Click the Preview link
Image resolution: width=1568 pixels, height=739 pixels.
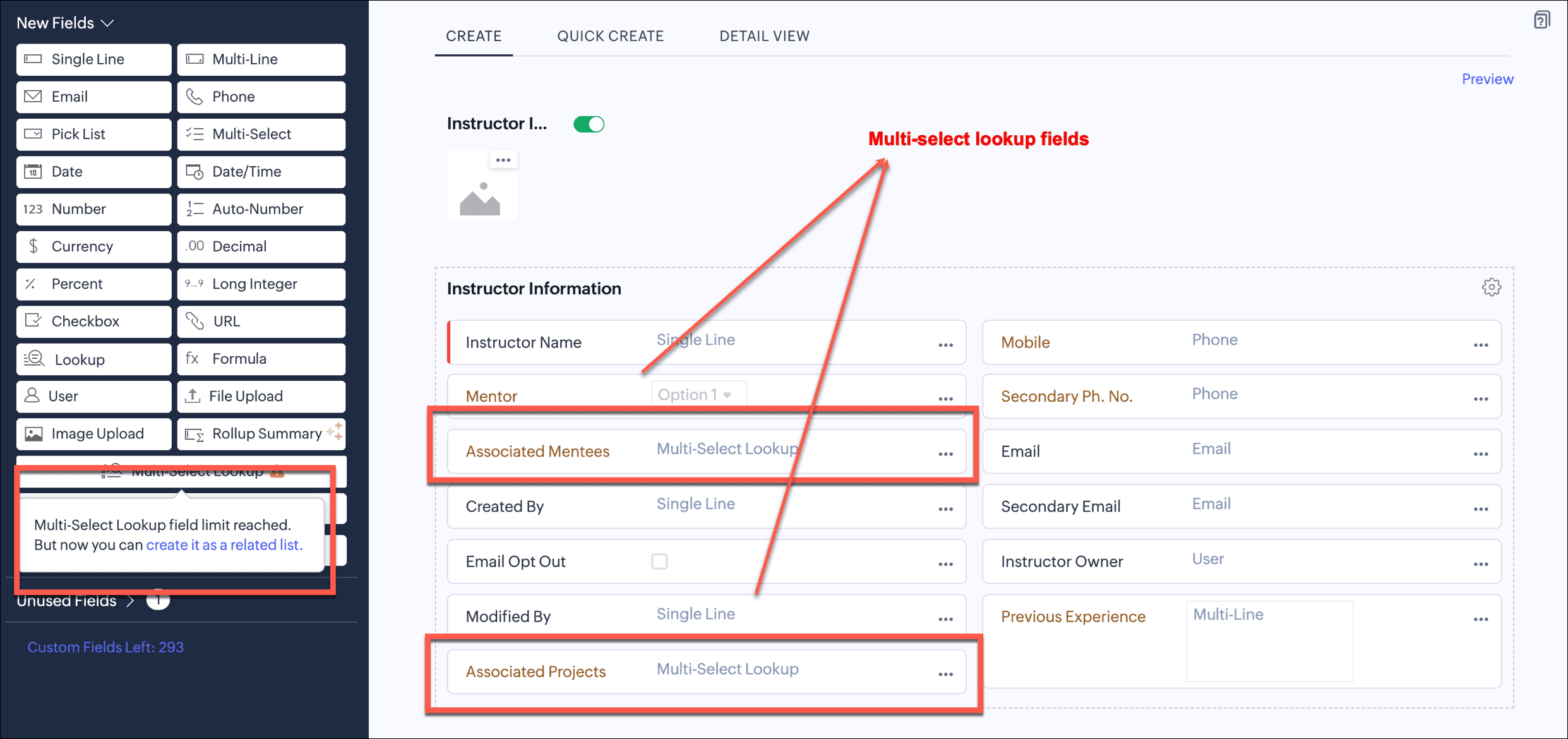pyautogui.click(x=1487, y=79)
